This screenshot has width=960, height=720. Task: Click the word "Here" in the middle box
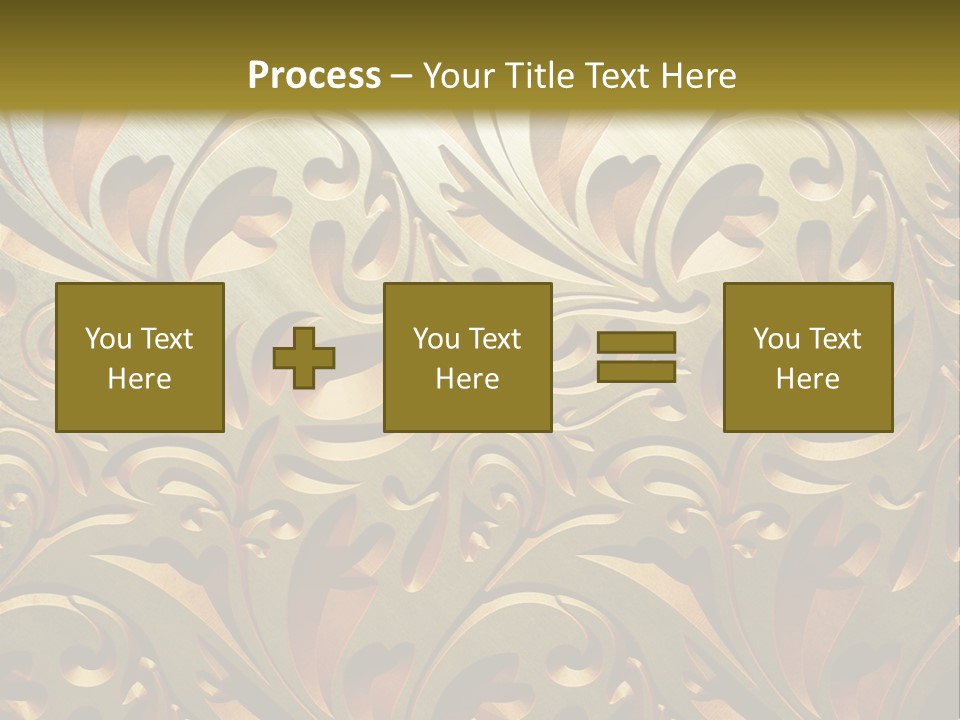(x=468, y=379)
